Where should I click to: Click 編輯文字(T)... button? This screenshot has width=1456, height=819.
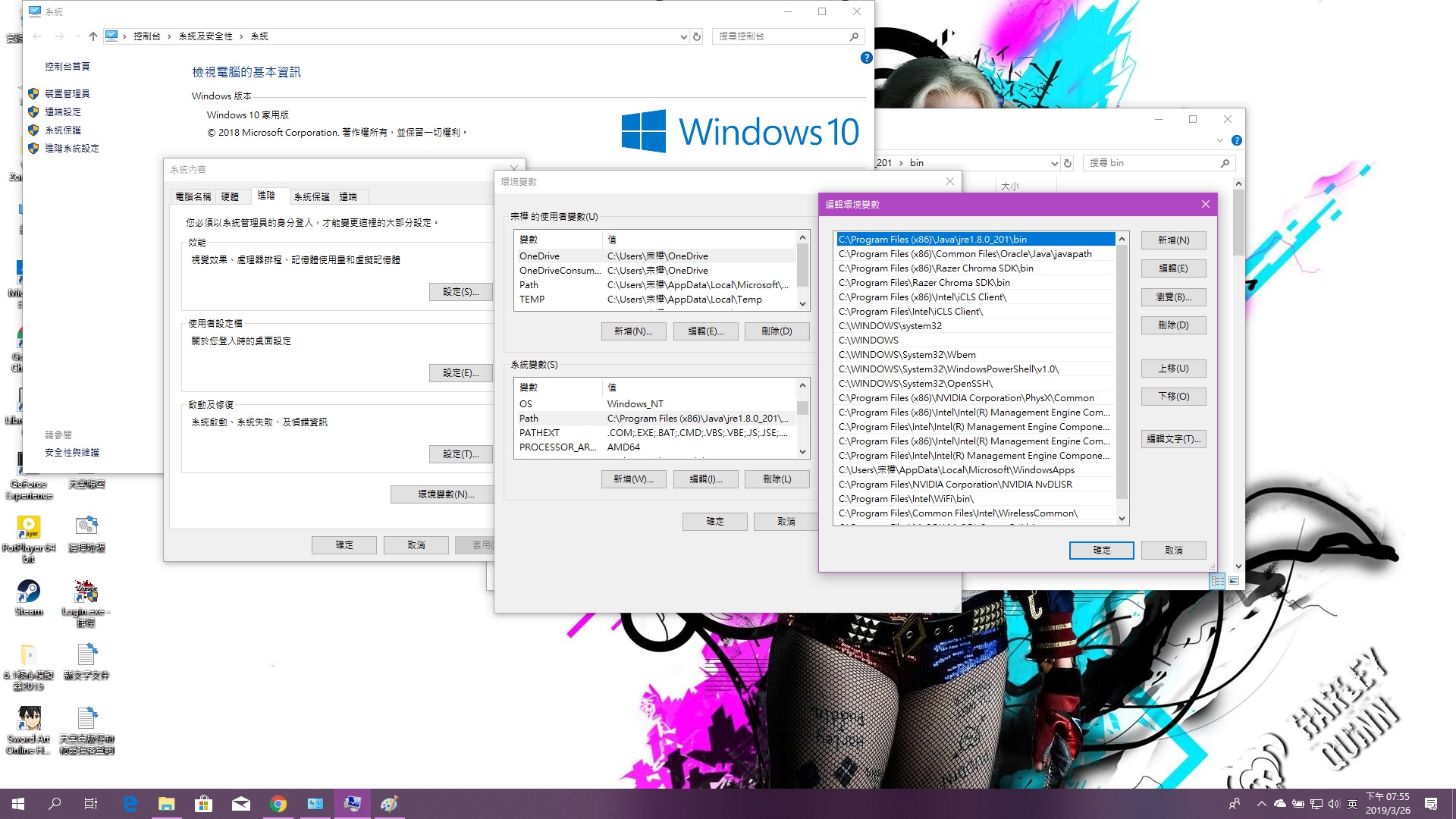click(x=1173, y=439)
